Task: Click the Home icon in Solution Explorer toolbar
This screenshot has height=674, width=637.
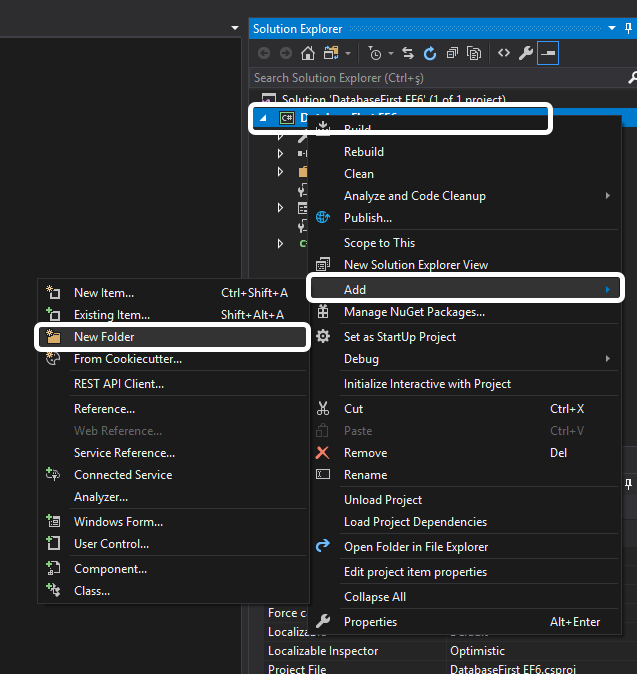Action: 307,53
